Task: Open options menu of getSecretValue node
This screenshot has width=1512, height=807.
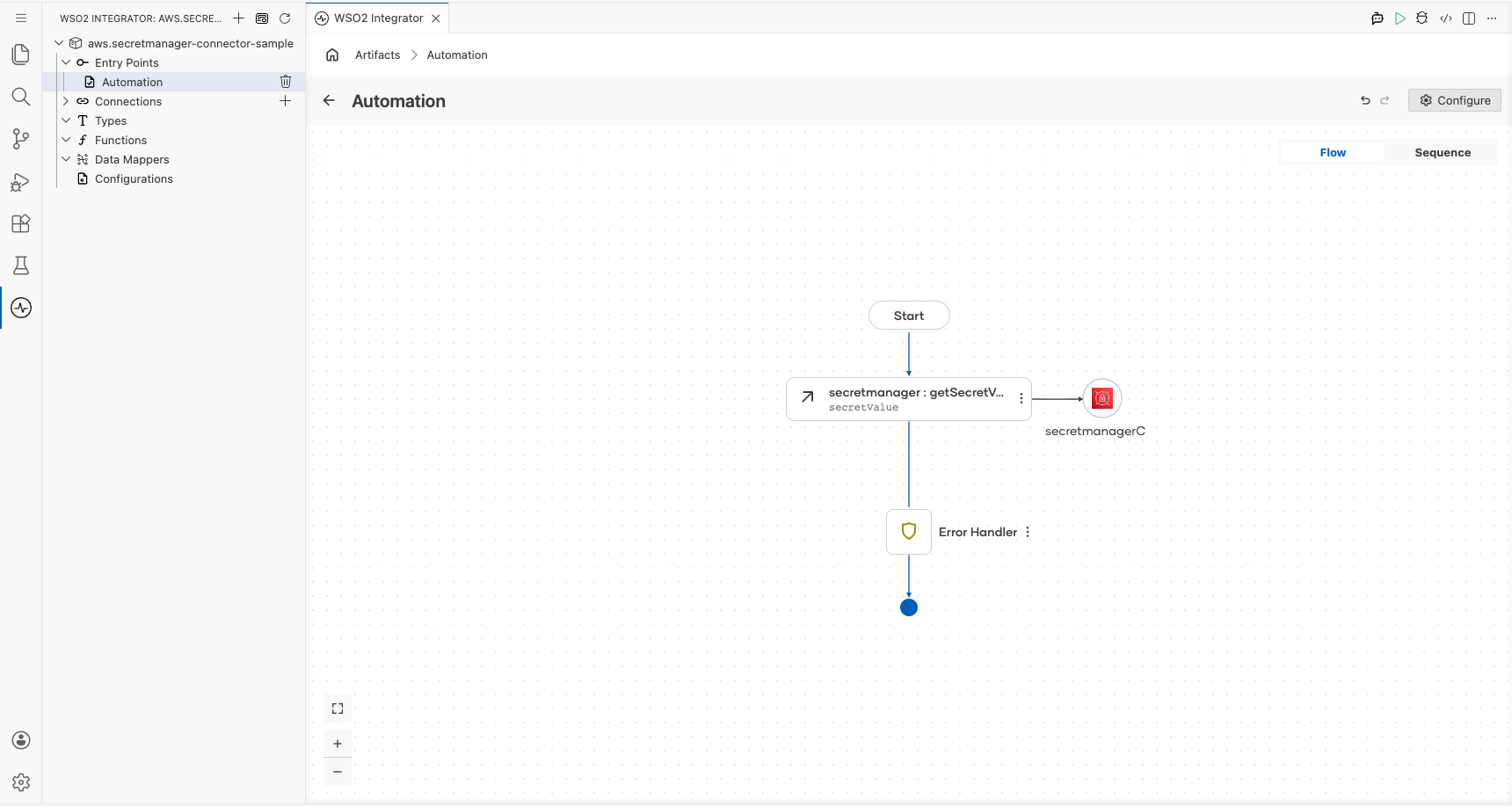Action: (1021, 398)
